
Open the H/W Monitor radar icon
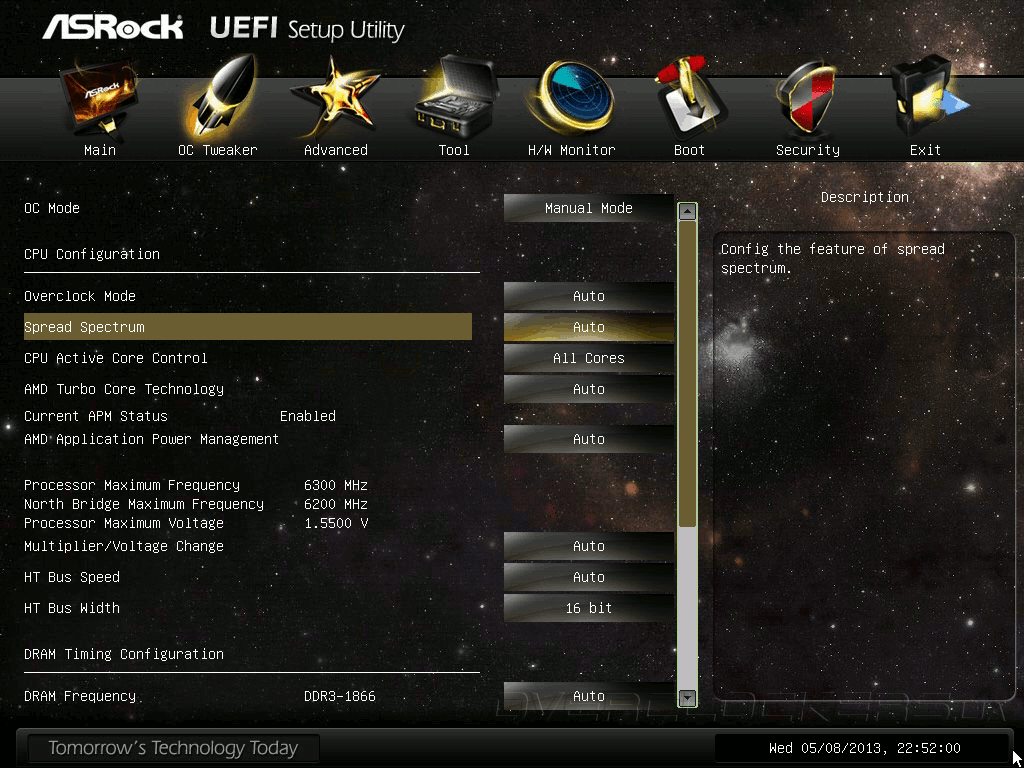pos(571,97)
